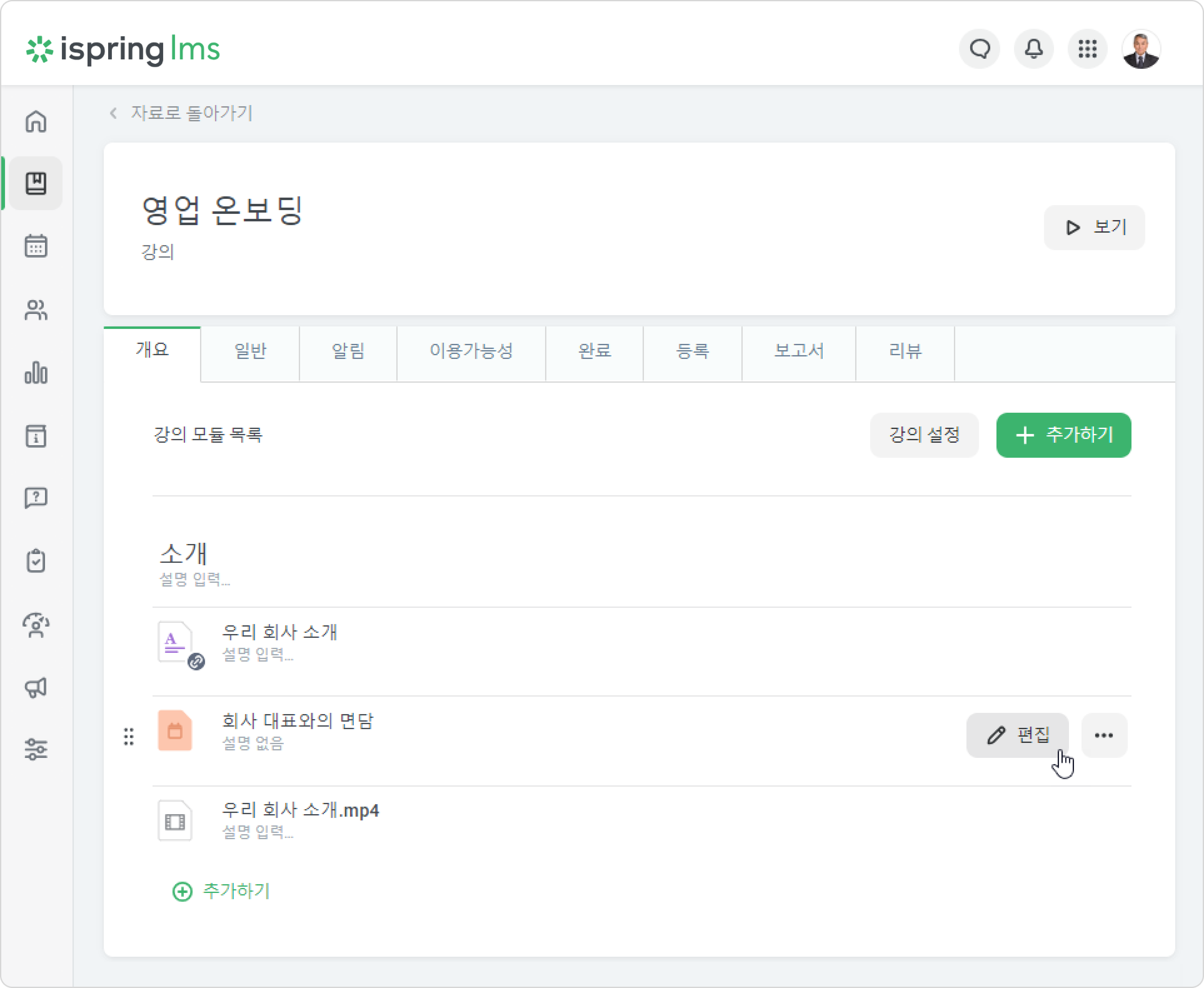Select the 이용가능성 tab

tap(471, 350)
